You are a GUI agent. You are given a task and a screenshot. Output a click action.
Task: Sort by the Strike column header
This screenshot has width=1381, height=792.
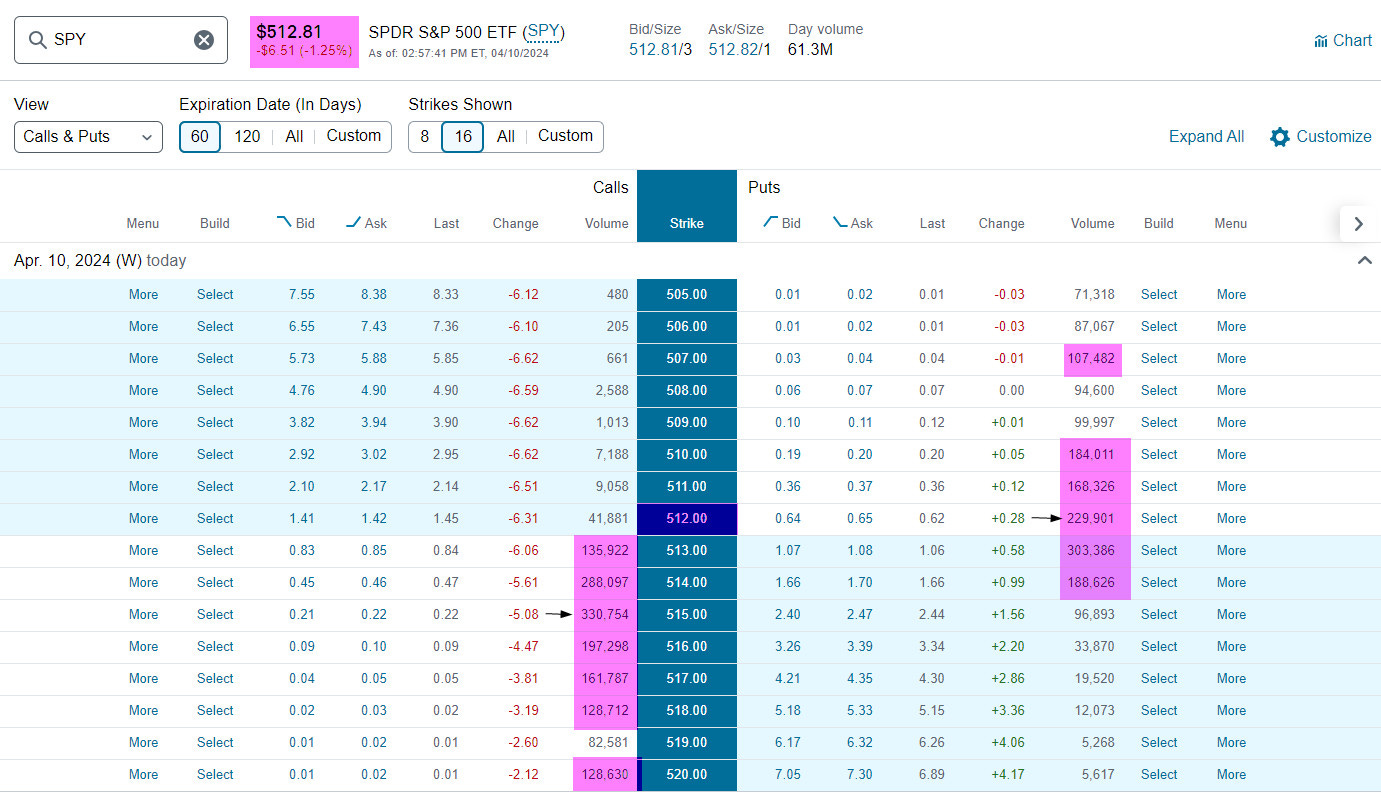(687, 224)
